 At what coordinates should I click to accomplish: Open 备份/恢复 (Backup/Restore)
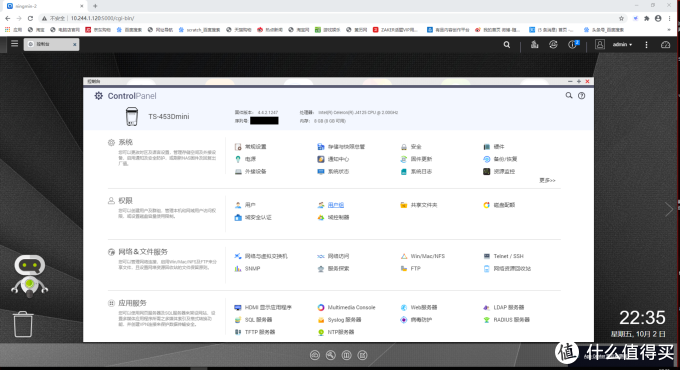(x=500, y=159)
